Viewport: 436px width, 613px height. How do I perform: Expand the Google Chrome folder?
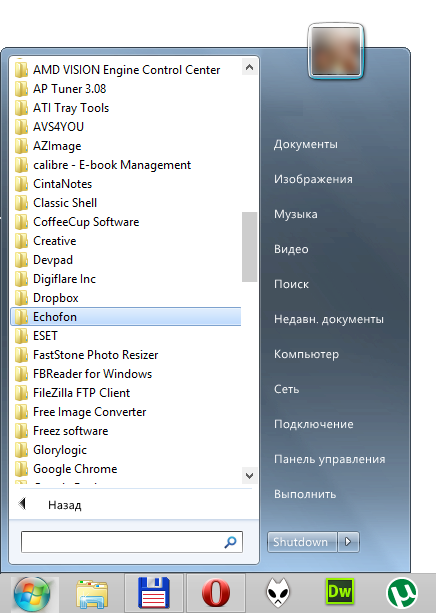tap(126, 469)
